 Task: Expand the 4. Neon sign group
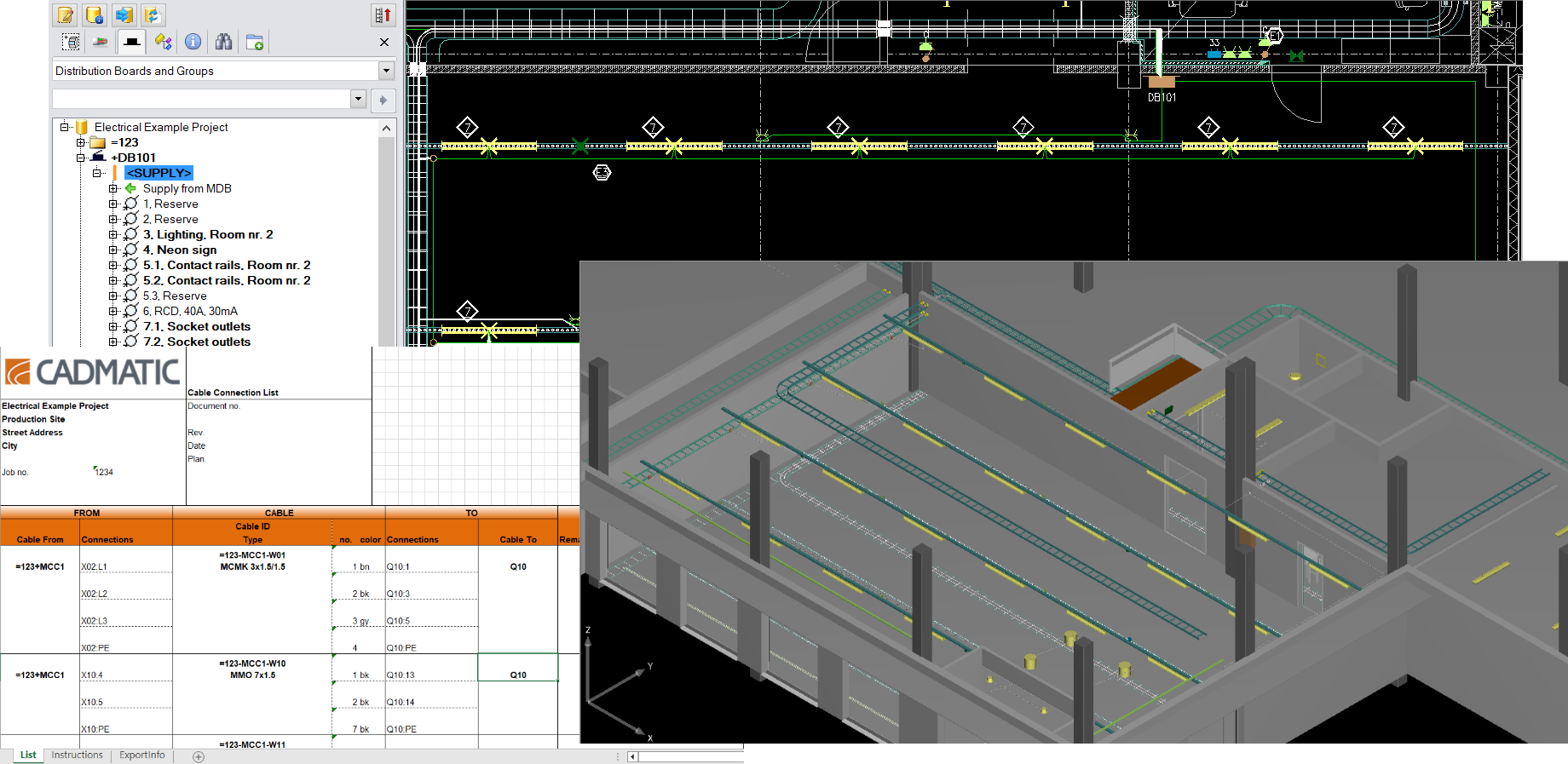112,250
